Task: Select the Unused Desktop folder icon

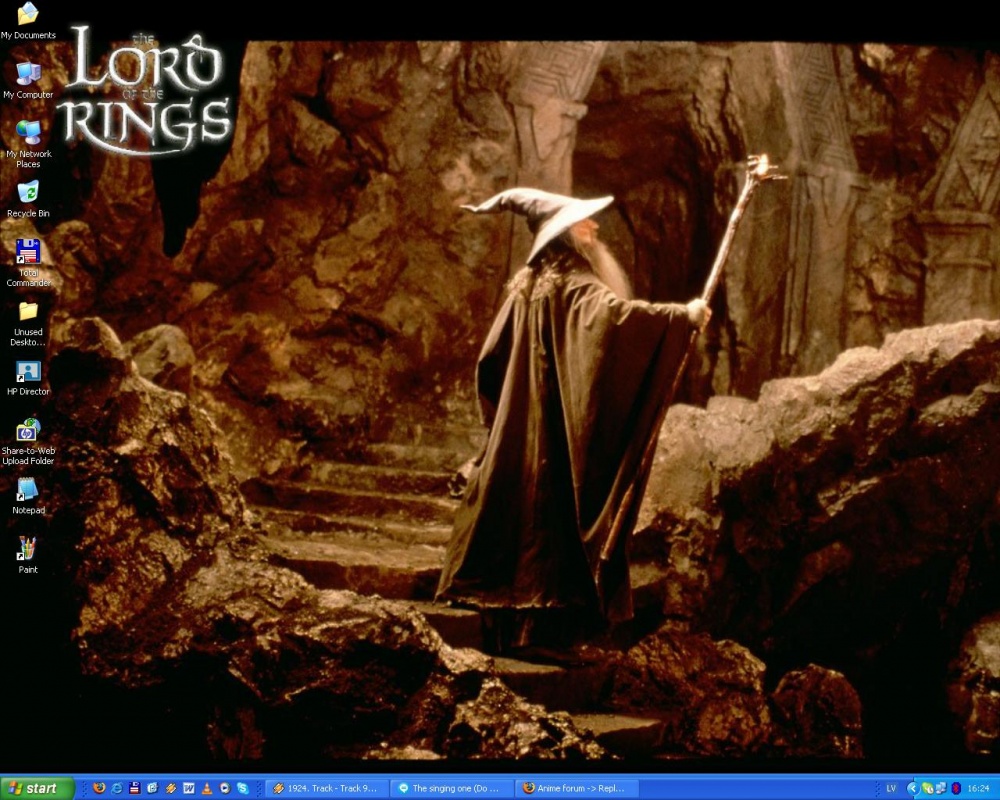Action: pyautogui.click(x=28, y=324)
